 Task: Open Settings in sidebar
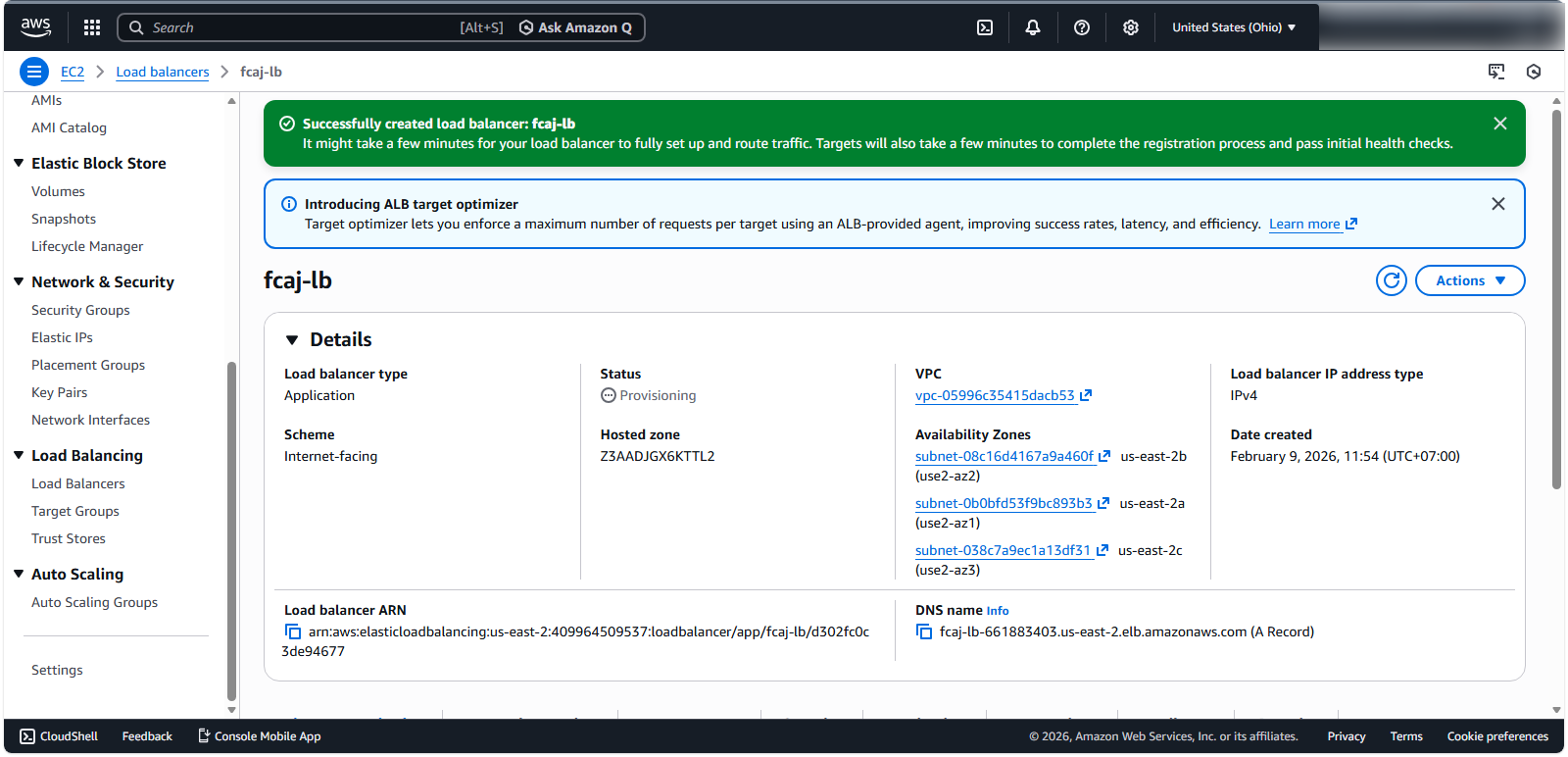57,670
